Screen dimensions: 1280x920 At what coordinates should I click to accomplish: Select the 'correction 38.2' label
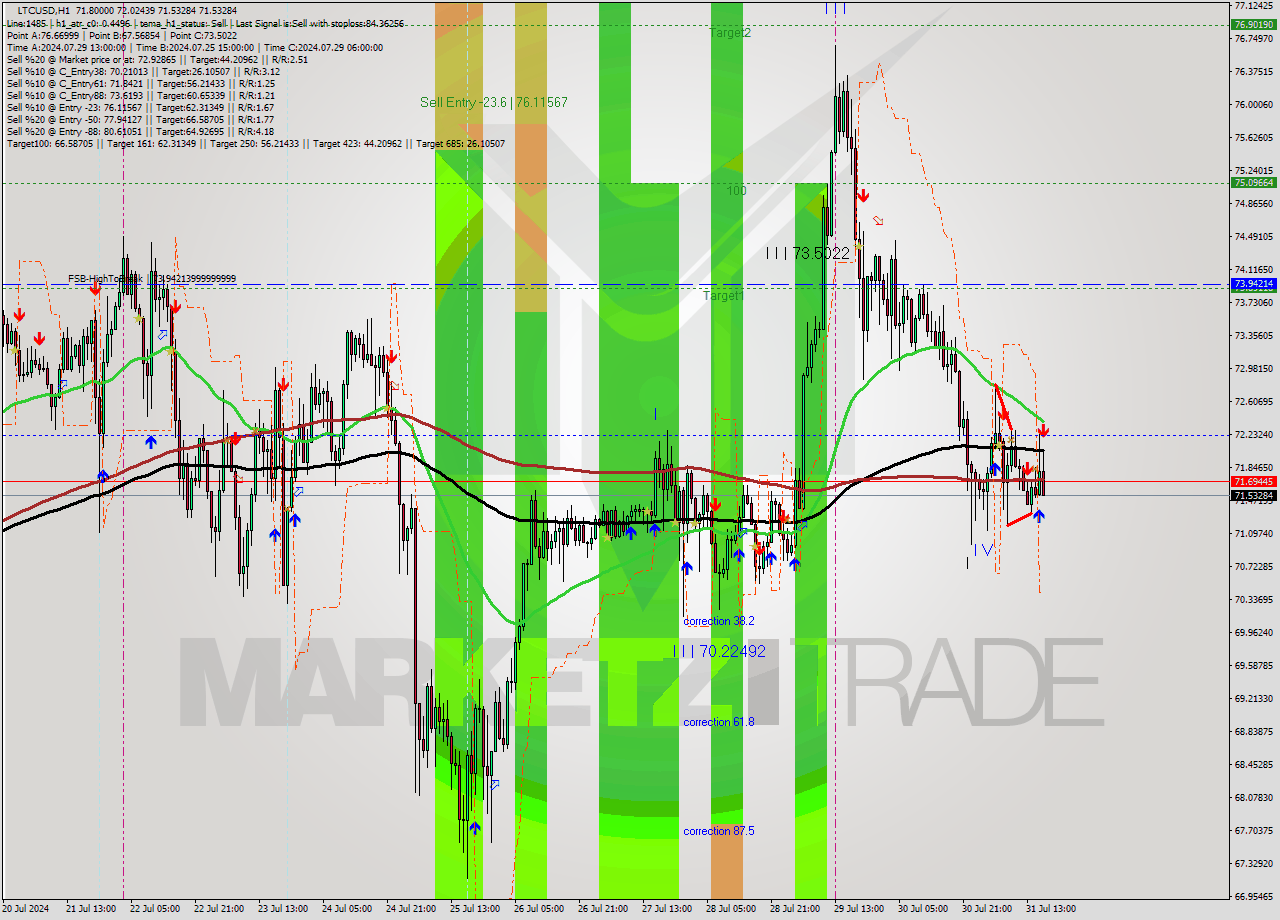click(x=718, y=621)
